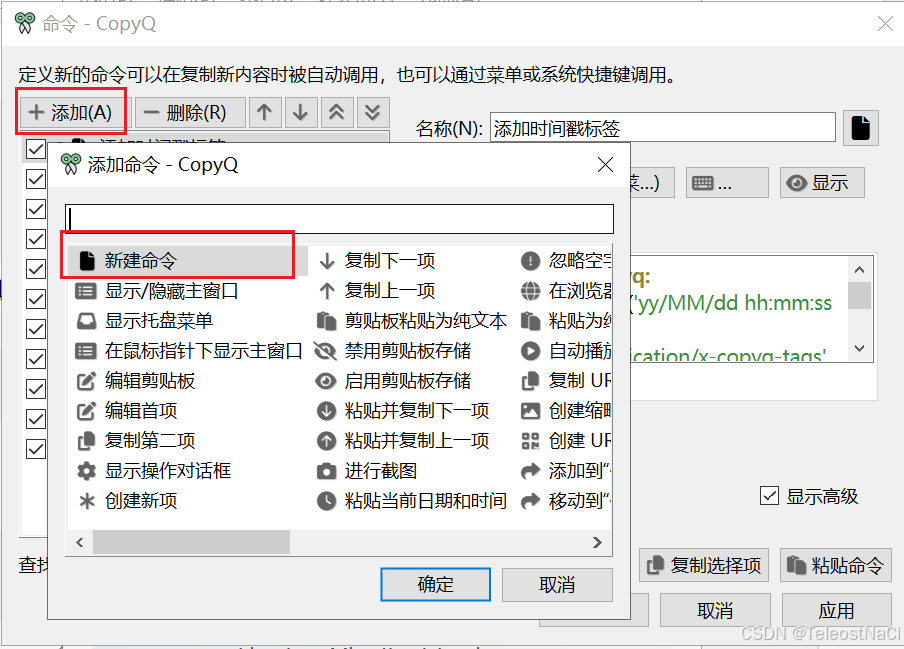Viewport: 904px width, 649px height.
Task: Select the 自动播放 command with play icon
Action: point(566,350)
